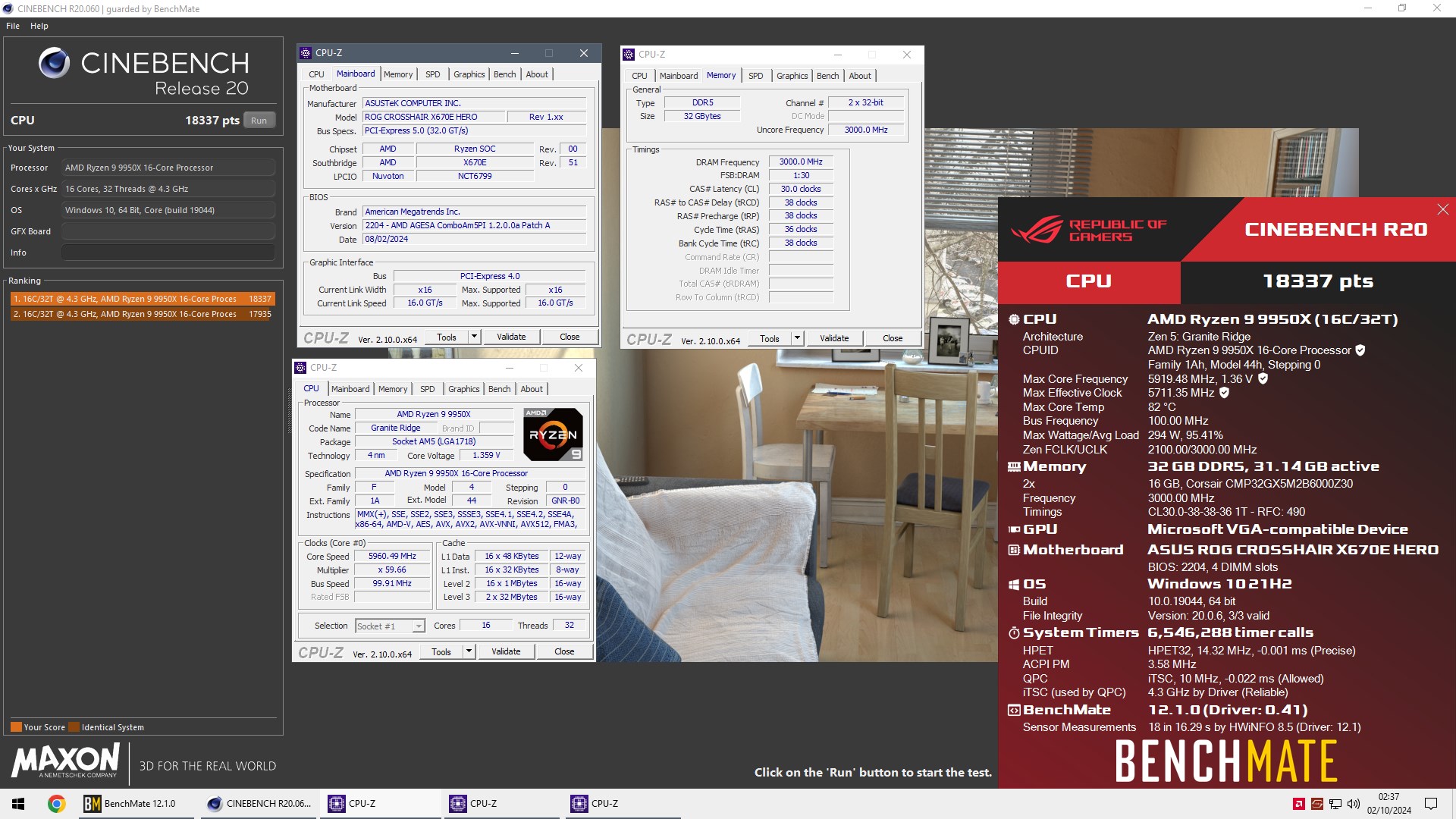Click the OS Windows icon in BenchMate
The image size is (1456, 819).
pos(1014,585)
